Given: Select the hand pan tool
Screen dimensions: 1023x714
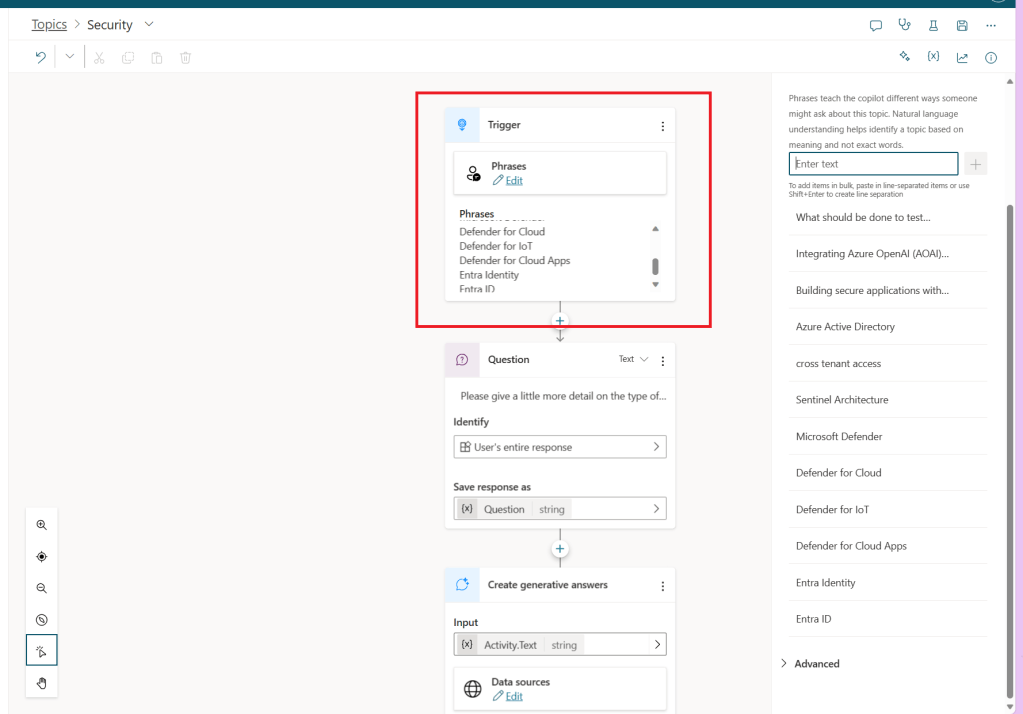Looking at the screenshot, I should [x=42, y=683].
